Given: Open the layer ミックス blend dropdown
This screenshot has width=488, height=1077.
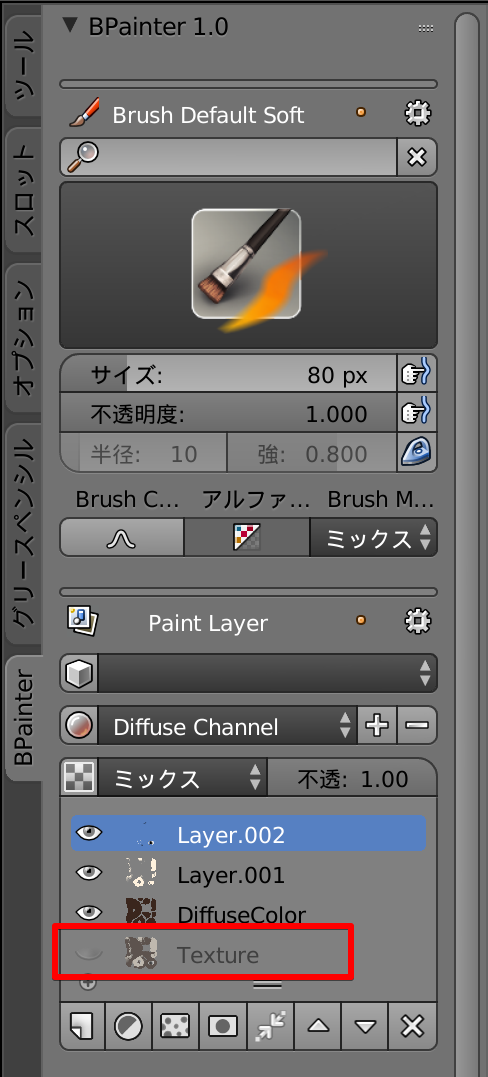Looking at the screenshot, I should (183, 778).
